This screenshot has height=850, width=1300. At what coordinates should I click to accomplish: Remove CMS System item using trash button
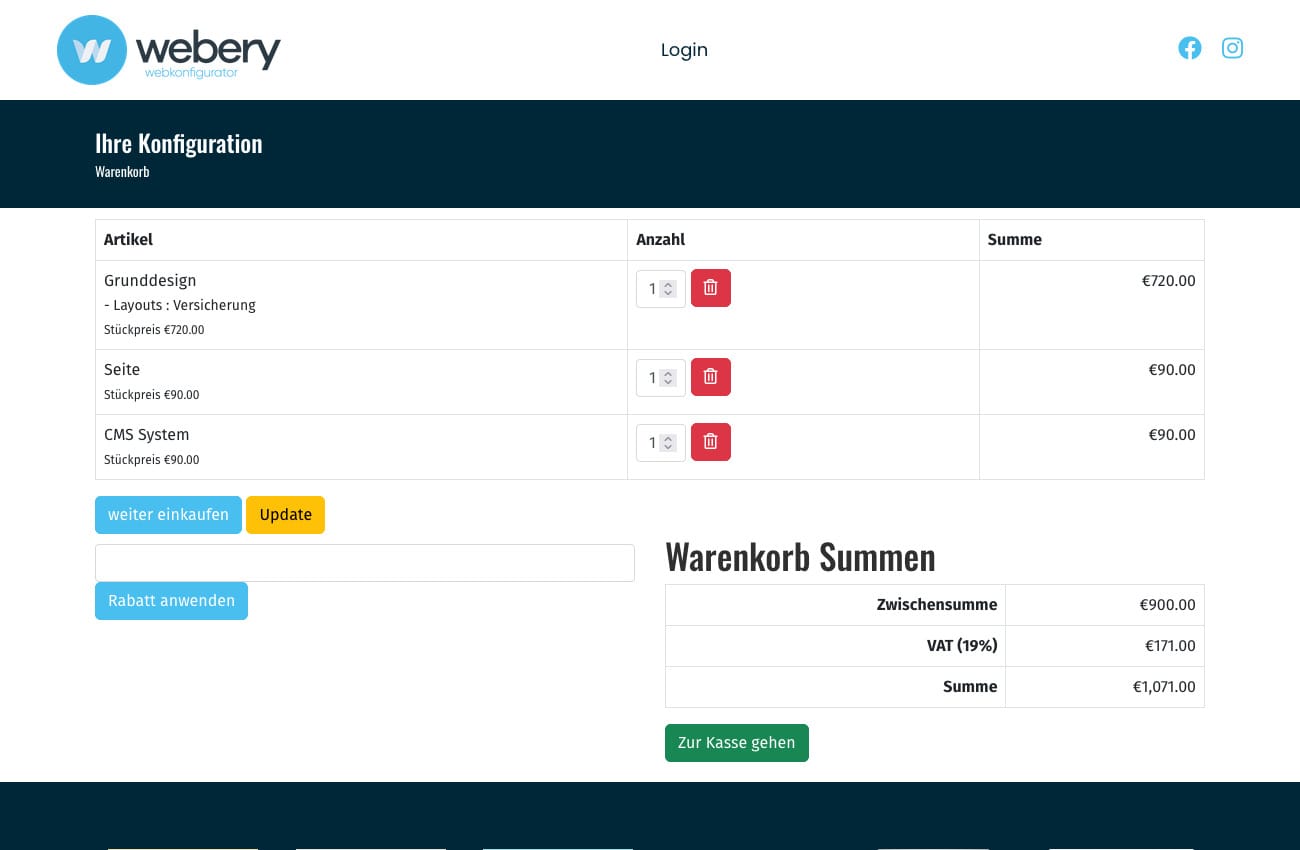(x=710, y=442)
